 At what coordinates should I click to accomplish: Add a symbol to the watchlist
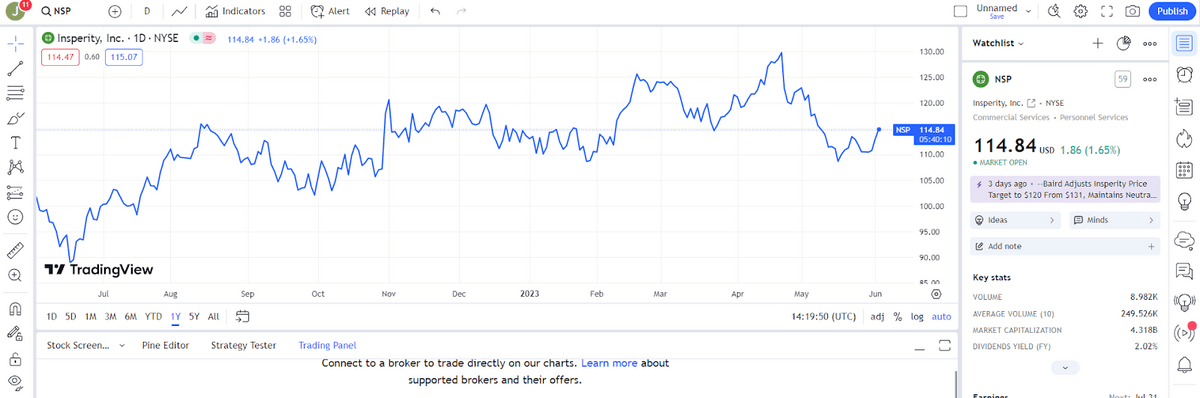[x=1097, y=43]
